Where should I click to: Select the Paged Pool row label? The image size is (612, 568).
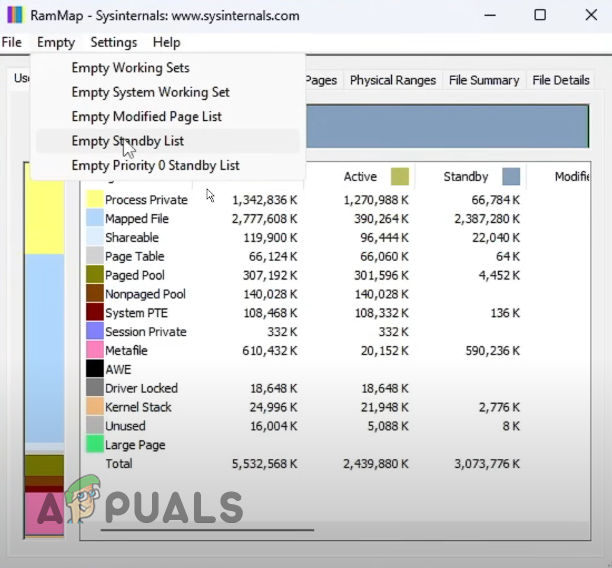(135, 275)
